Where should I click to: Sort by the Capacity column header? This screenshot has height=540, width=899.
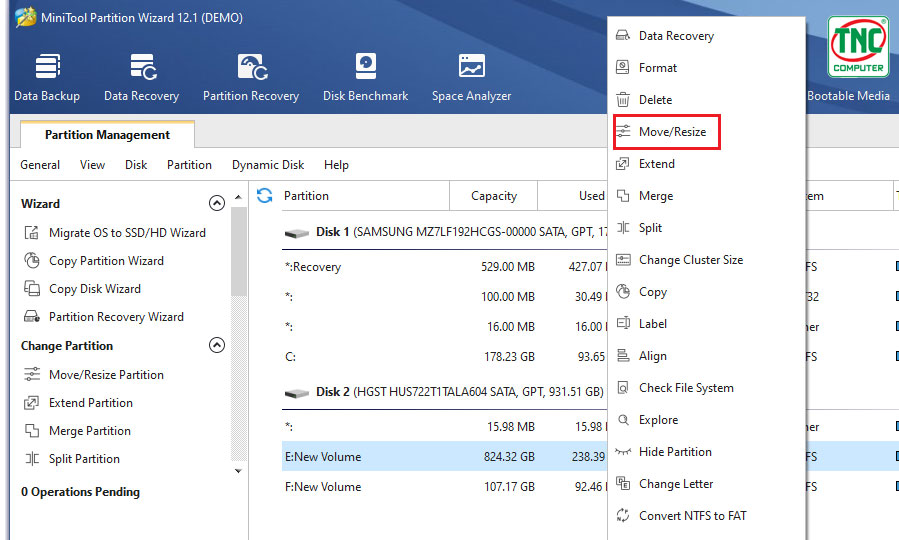pyautogui.click(x=494, y=196)
